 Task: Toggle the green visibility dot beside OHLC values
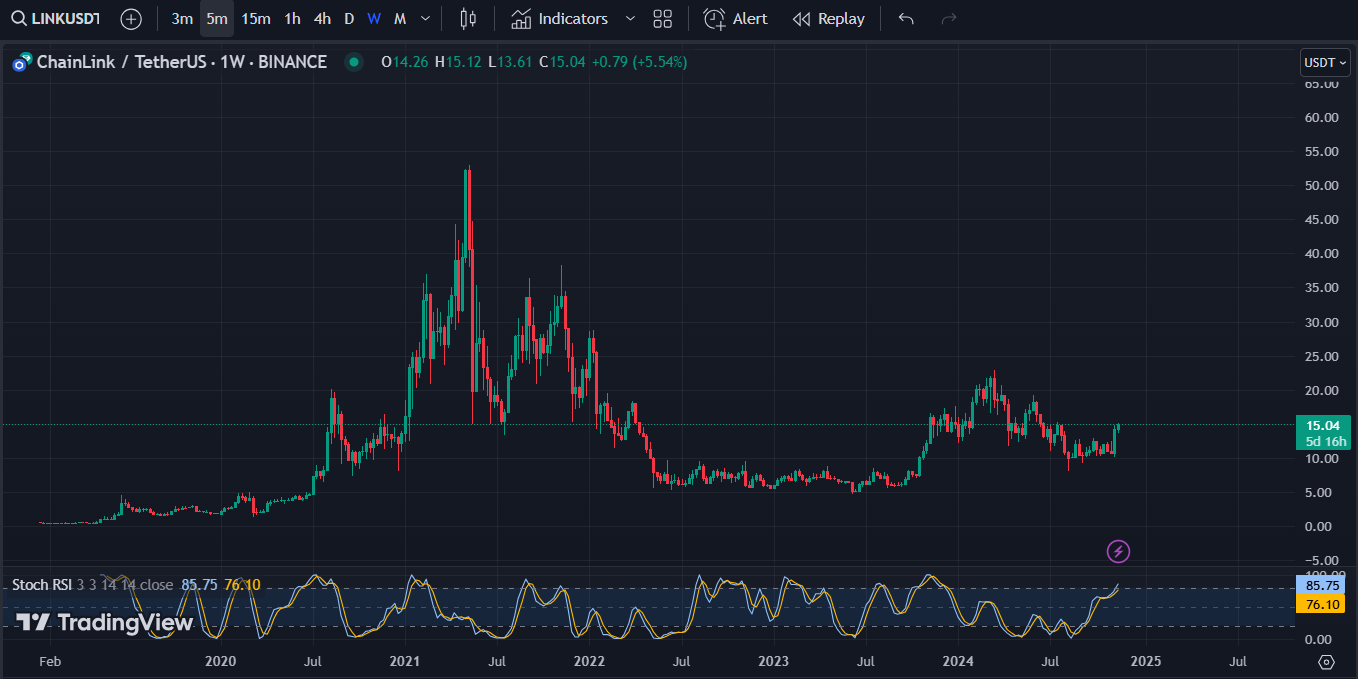[x=352, y=61]
